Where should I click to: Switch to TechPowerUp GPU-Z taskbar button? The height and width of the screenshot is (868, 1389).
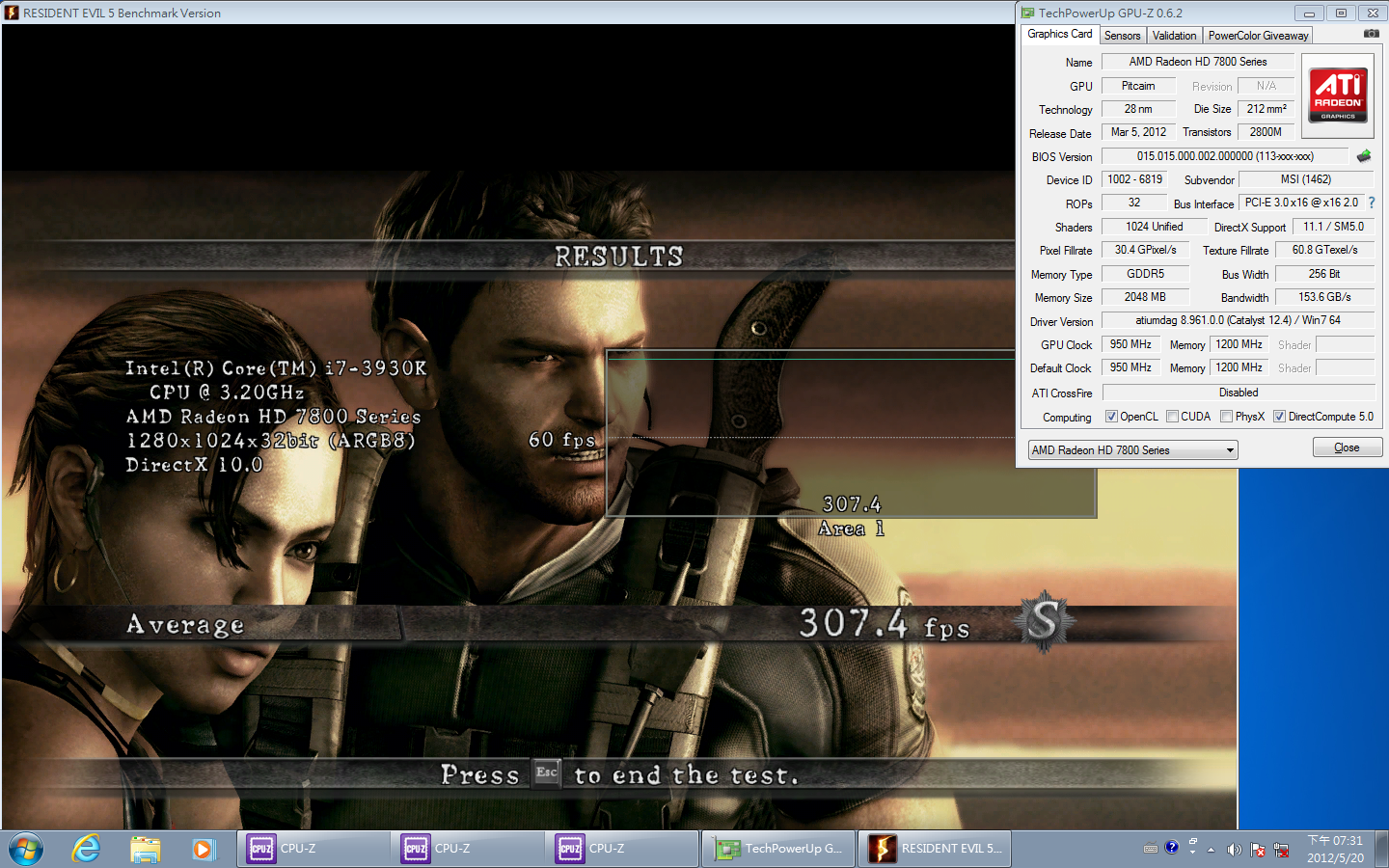[x=778, y=849]
